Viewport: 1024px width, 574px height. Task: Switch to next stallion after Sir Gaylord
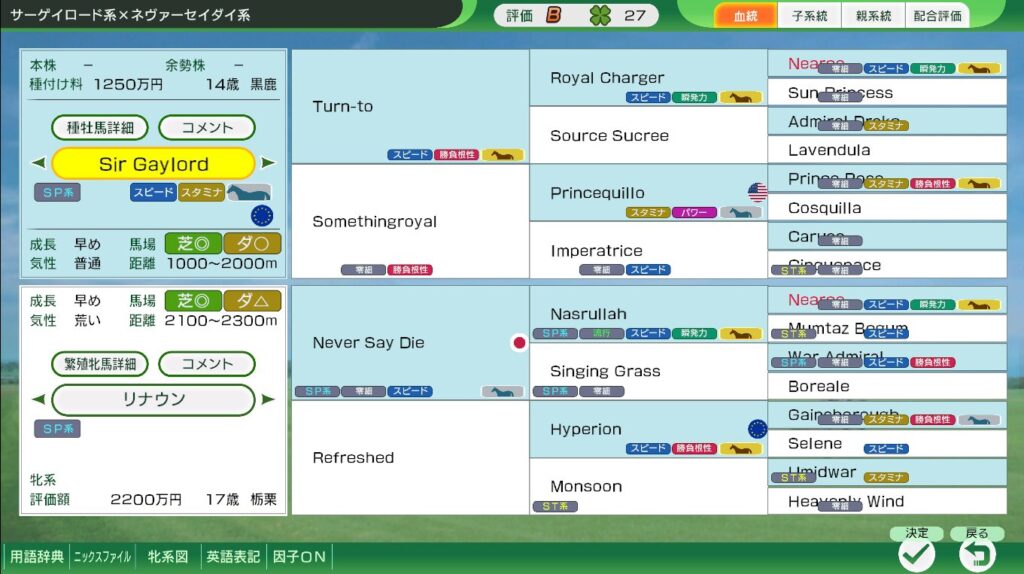pyautogui.click(x=268, y=163)
